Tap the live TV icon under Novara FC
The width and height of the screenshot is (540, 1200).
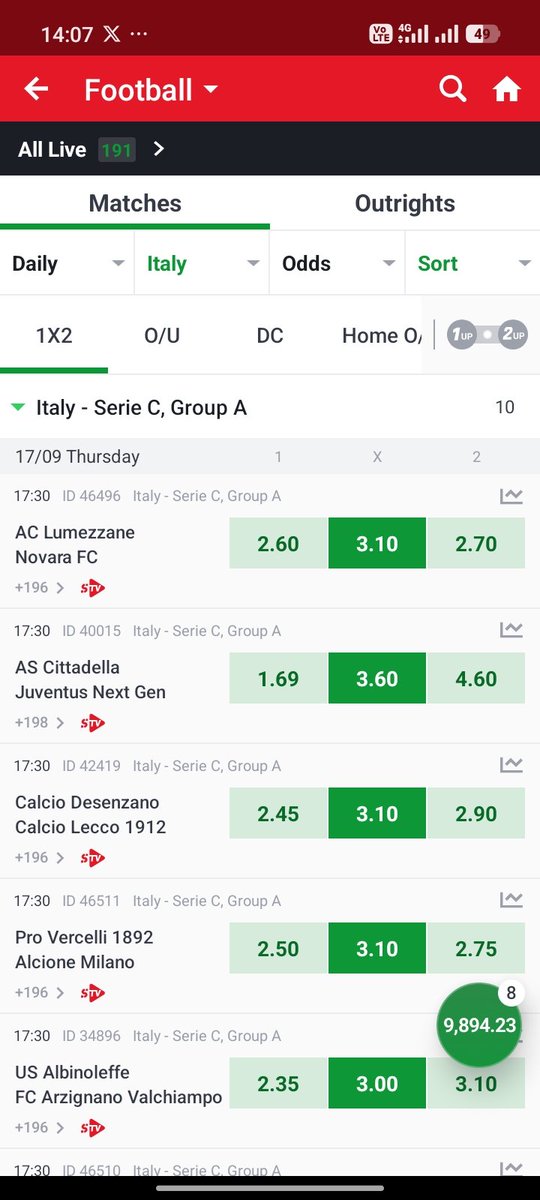[93, 587]
